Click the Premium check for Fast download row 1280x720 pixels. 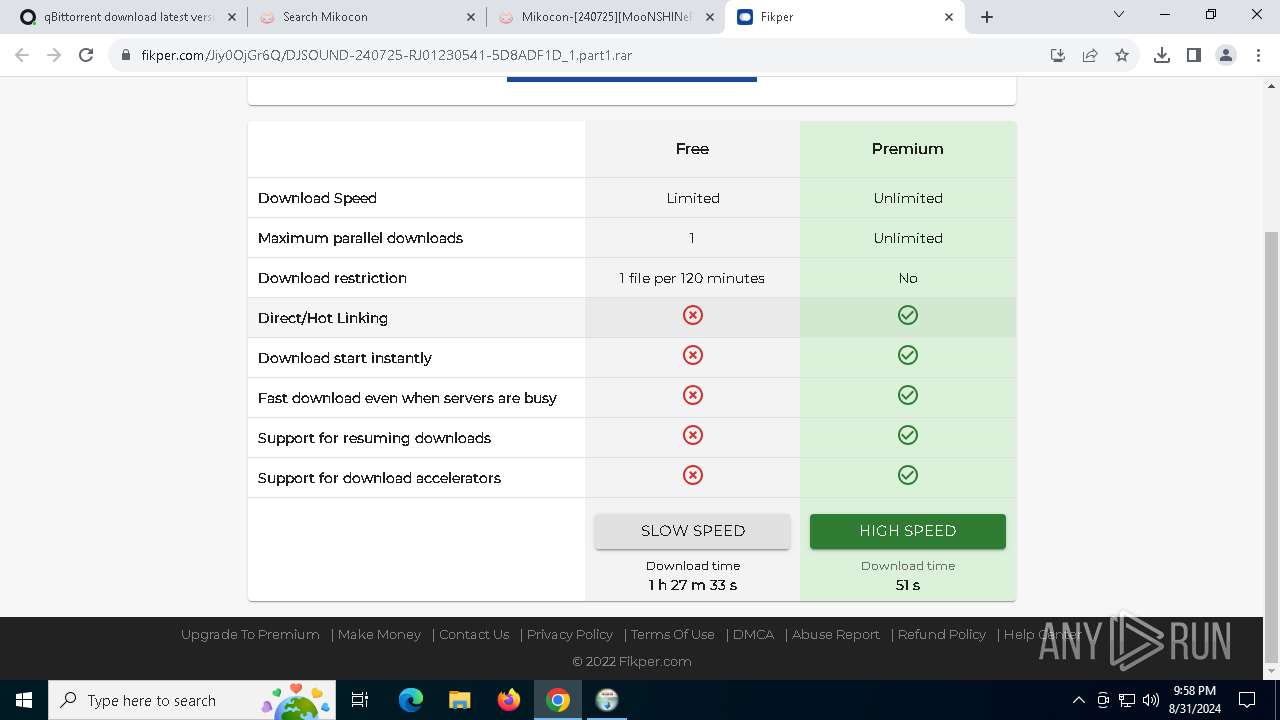click(907, 395)
